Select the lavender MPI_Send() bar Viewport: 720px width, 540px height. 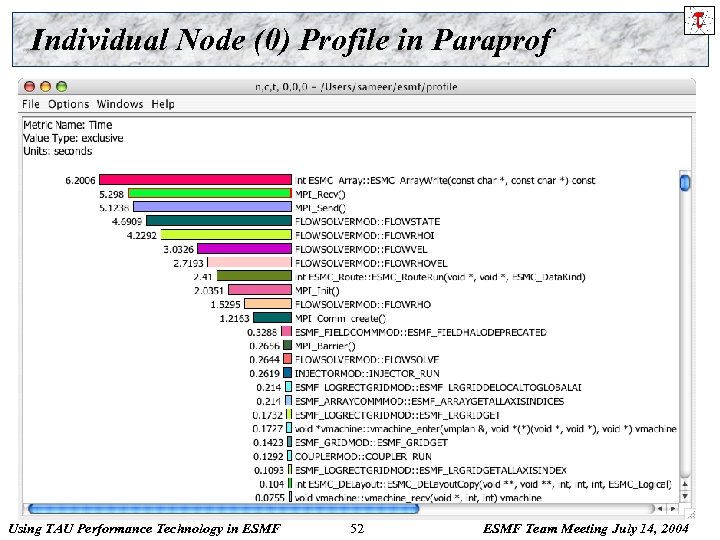pyautogui.click(x=212, y=207)
